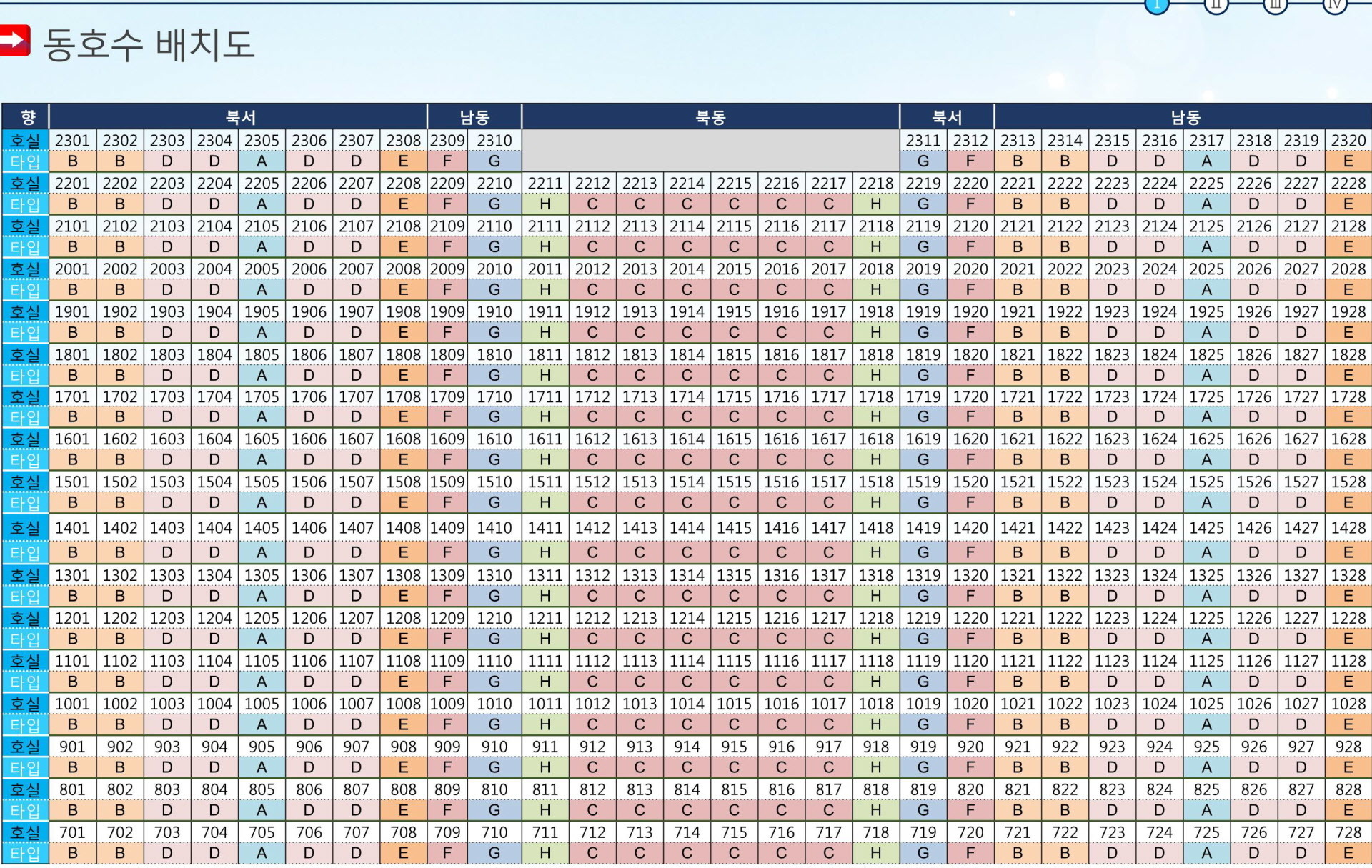Select room cell 1205
The image size is (1372, 868).
point(262,619)
